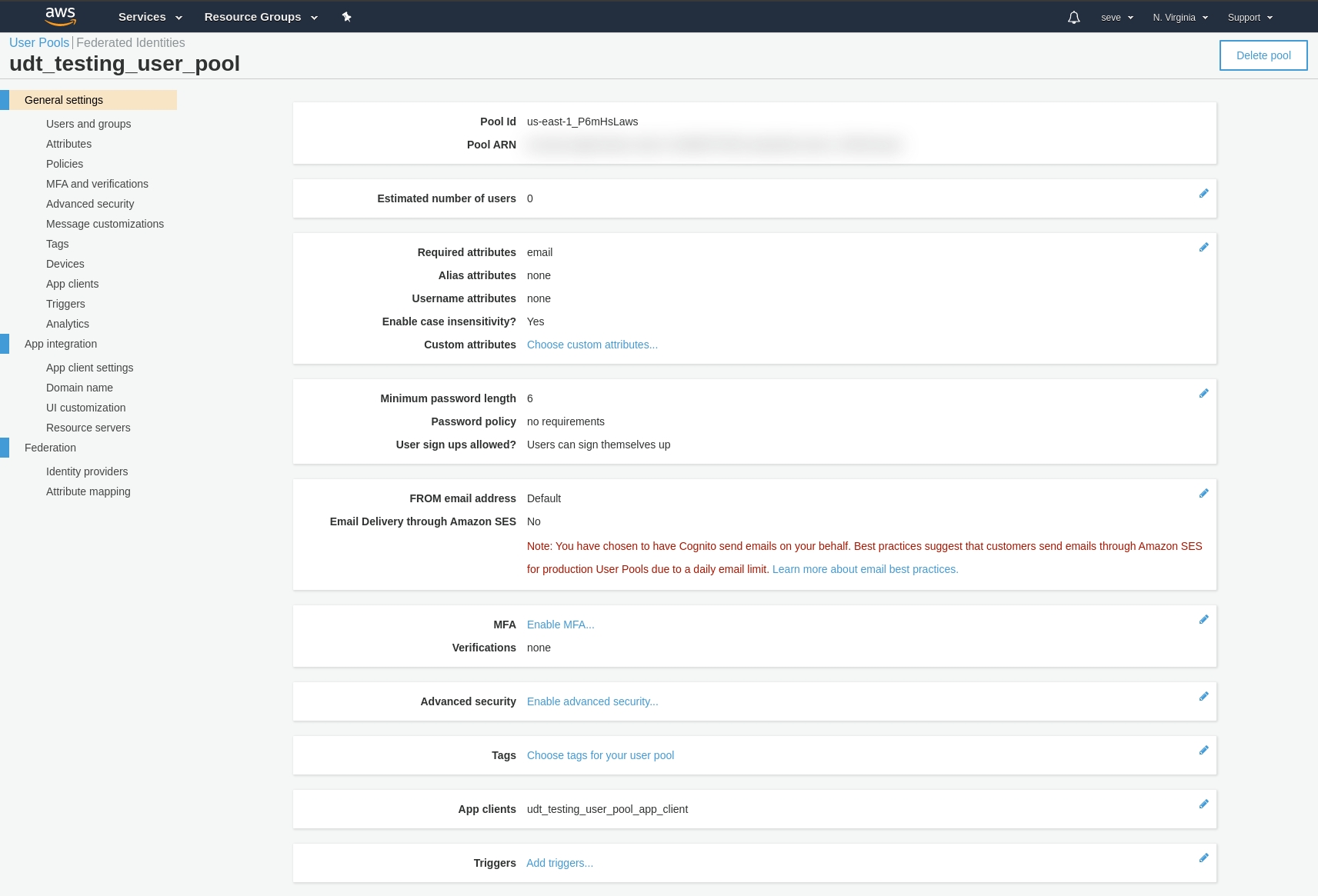The width and height of the screenshot is (1318, 896).
Task: Open MFA and verifications in sidebar
Action: [97, 184]
